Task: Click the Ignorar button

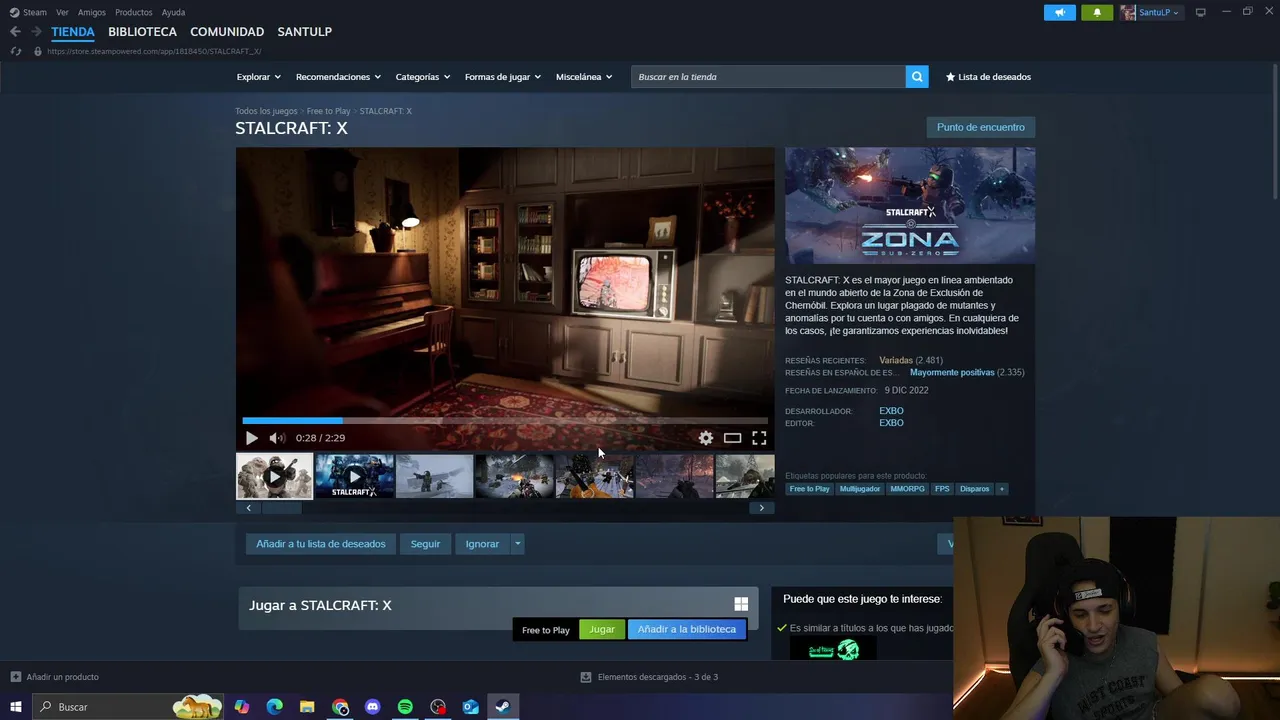Action: click(482, 544)
